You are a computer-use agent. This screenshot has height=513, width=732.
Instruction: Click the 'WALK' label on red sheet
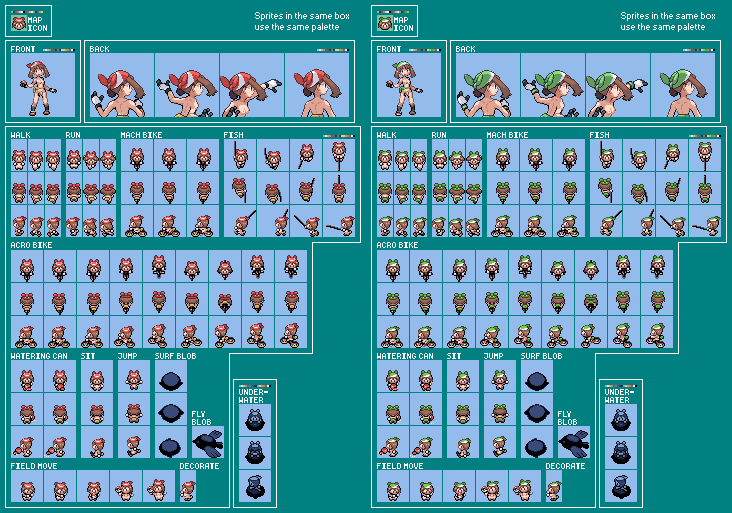(21, 135)
